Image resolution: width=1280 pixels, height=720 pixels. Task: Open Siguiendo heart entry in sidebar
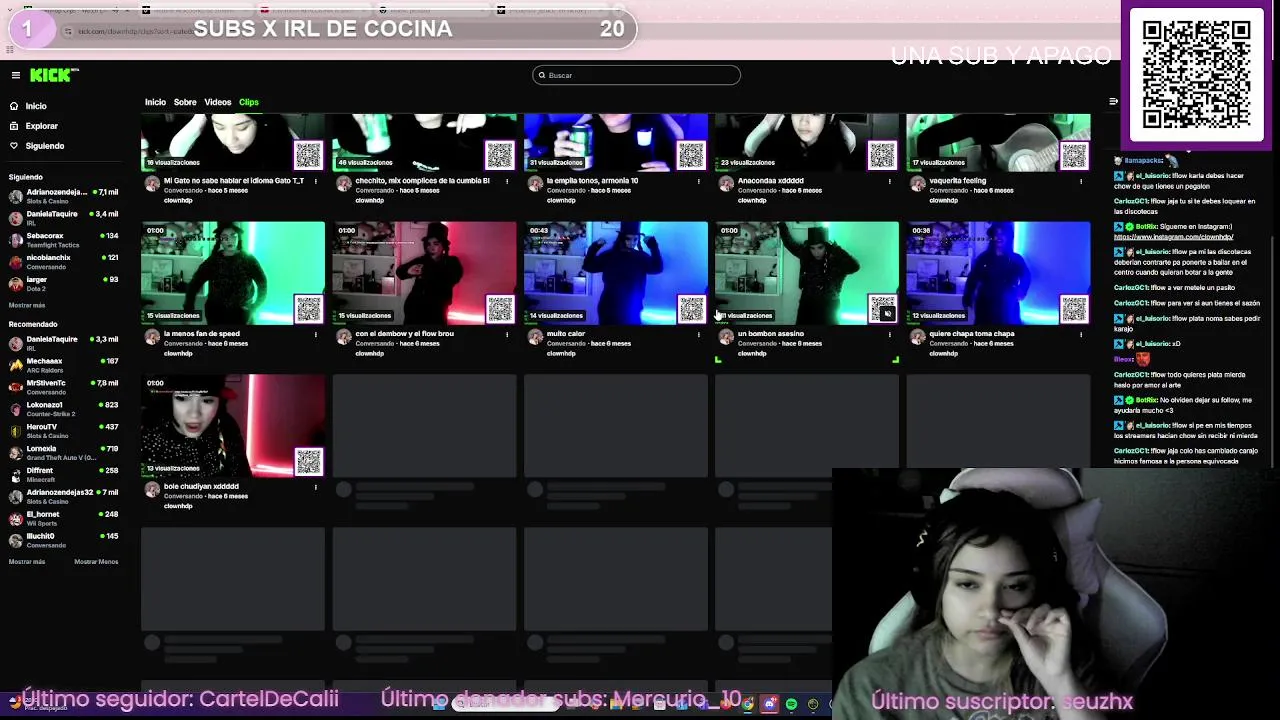(x=36, y=146)
